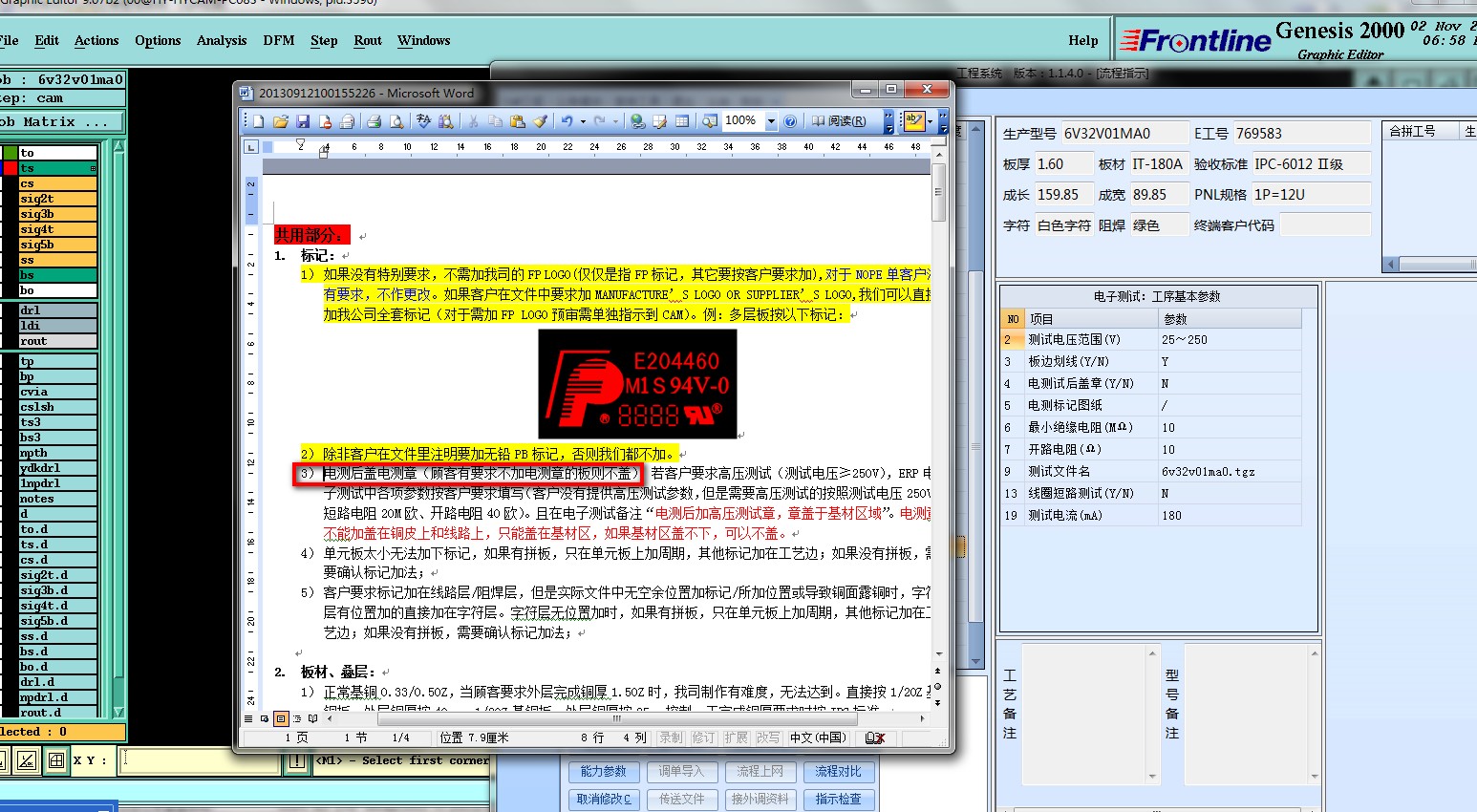Open Word research binoculars icon
This screenshot has width=1477, height=812.
tap(446, 121)
